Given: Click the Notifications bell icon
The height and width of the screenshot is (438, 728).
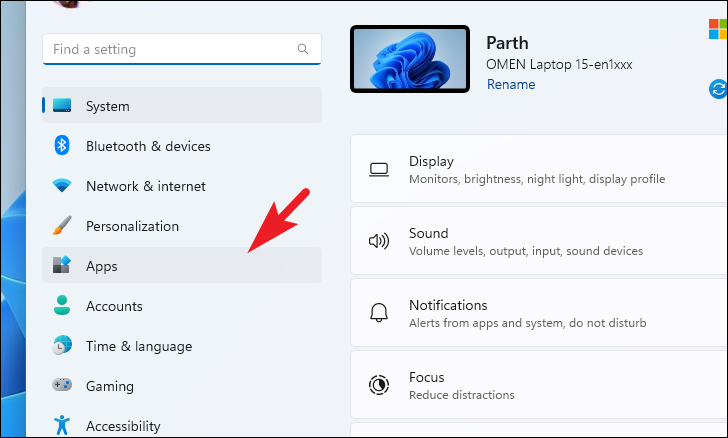Looking at the screenshot, I should (x=379, y=313).
